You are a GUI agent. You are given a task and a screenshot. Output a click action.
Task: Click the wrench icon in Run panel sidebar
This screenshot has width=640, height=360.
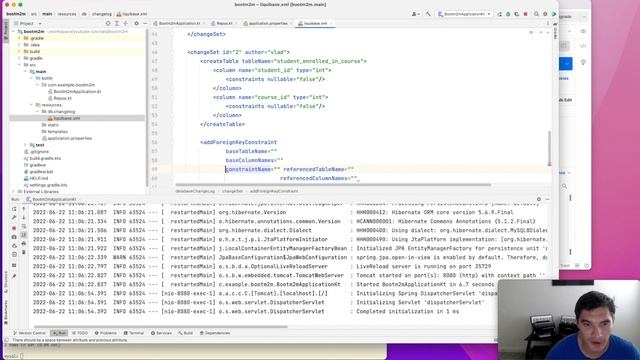tap(14, 218)
